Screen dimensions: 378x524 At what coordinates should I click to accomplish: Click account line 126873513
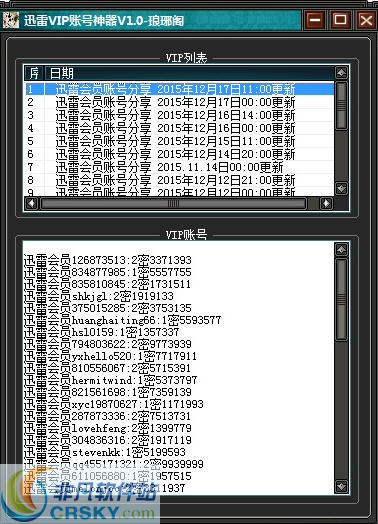[x=108, y=260]
